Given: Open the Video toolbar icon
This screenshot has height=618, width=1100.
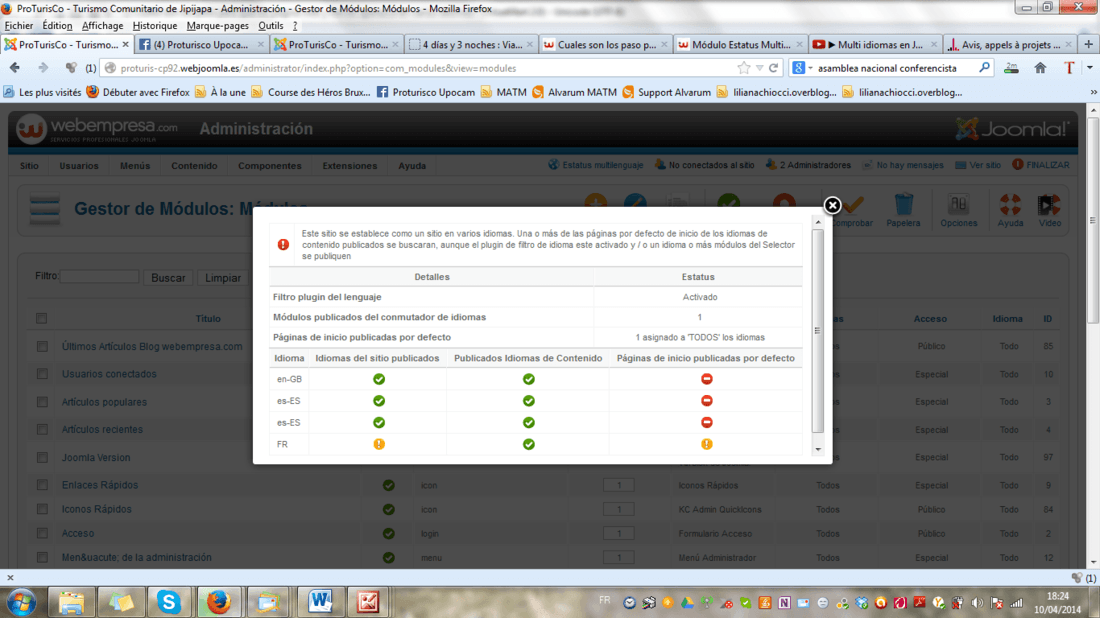Looking at the screenshot, I should (1049, 210).
